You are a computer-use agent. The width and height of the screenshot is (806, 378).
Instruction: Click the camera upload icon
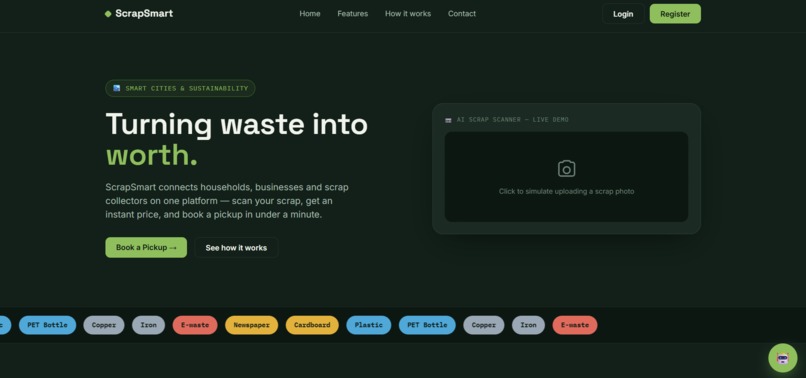(566, 169)
